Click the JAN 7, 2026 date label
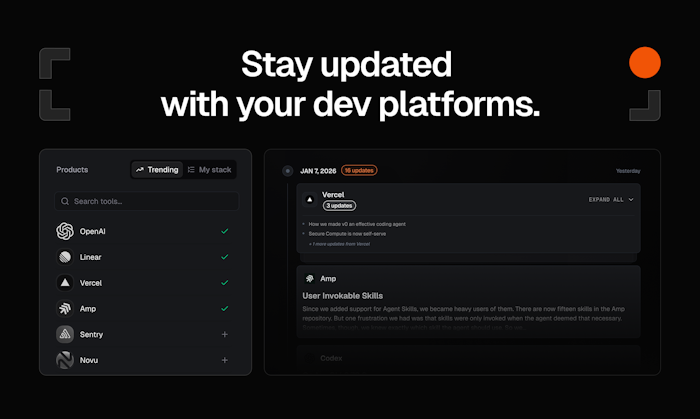Image resolution: width=700 pixels, height=419 pixels. pos(318,171)
